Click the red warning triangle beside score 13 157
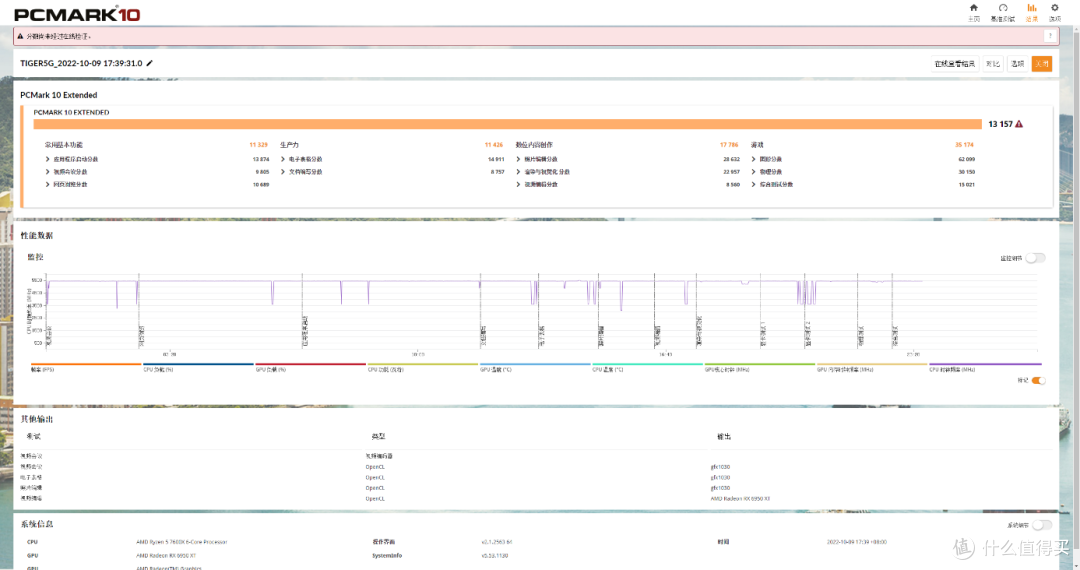The image size is (1080, 570). tap(1019, 124)
